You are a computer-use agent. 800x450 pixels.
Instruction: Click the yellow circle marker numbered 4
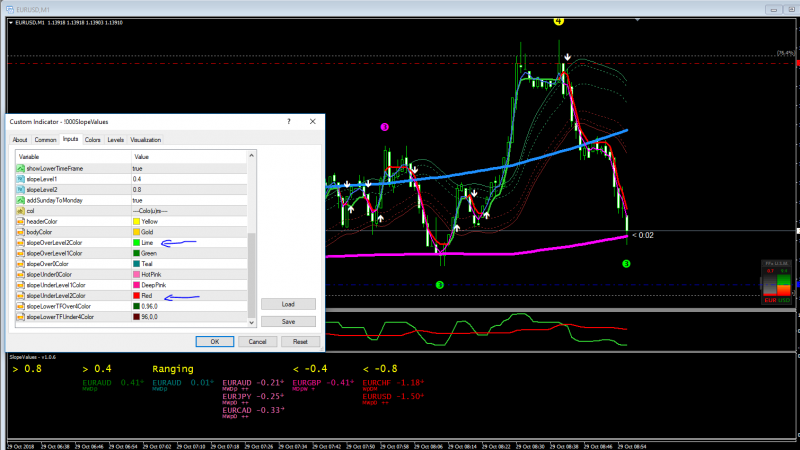click(x=558, y=21)
